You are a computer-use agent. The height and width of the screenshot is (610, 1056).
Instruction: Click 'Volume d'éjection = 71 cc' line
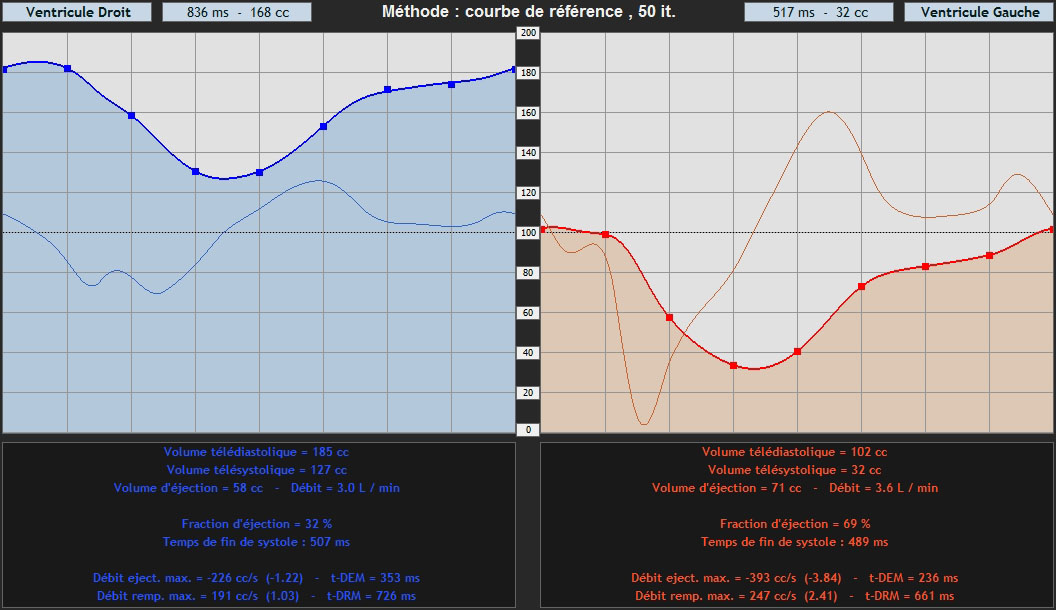point(795,487)
